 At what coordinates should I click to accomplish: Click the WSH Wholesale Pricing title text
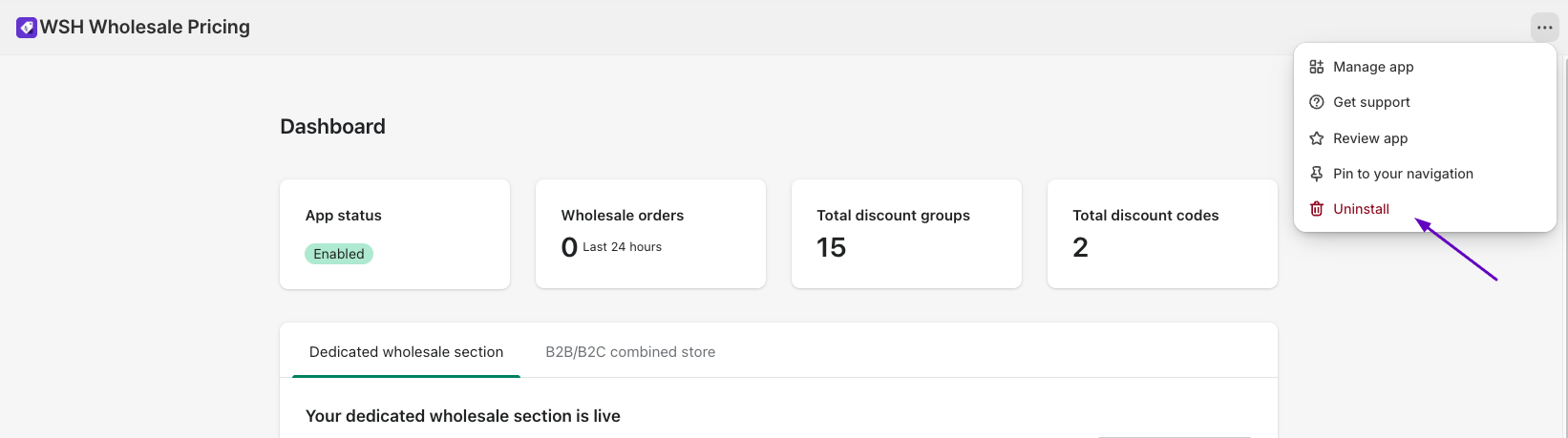(x=145, y=28)
